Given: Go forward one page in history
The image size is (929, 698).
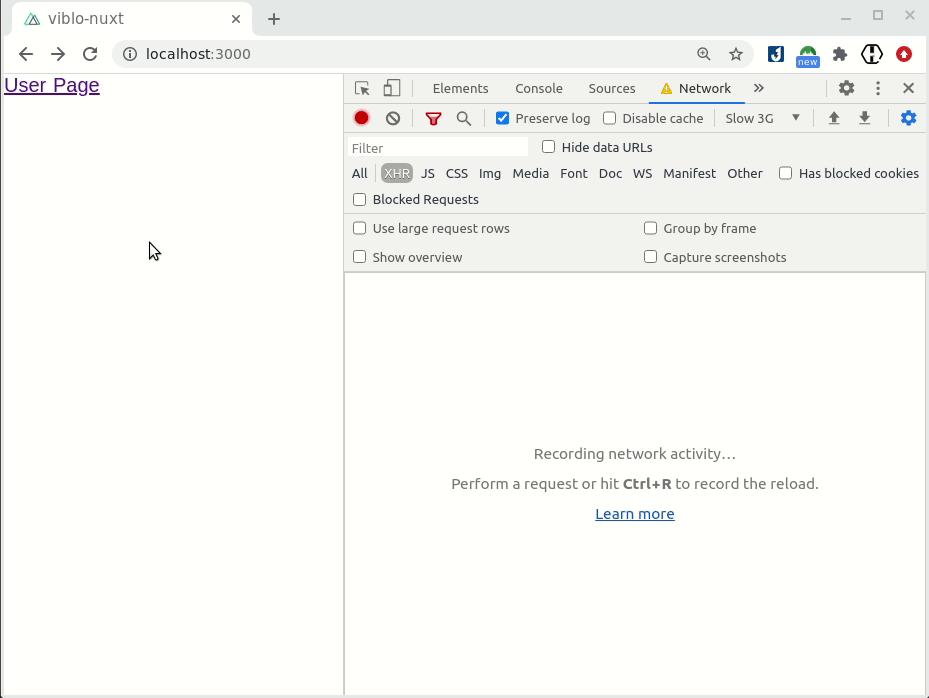Looking at the screenshot, I should [x=58, y=54].
